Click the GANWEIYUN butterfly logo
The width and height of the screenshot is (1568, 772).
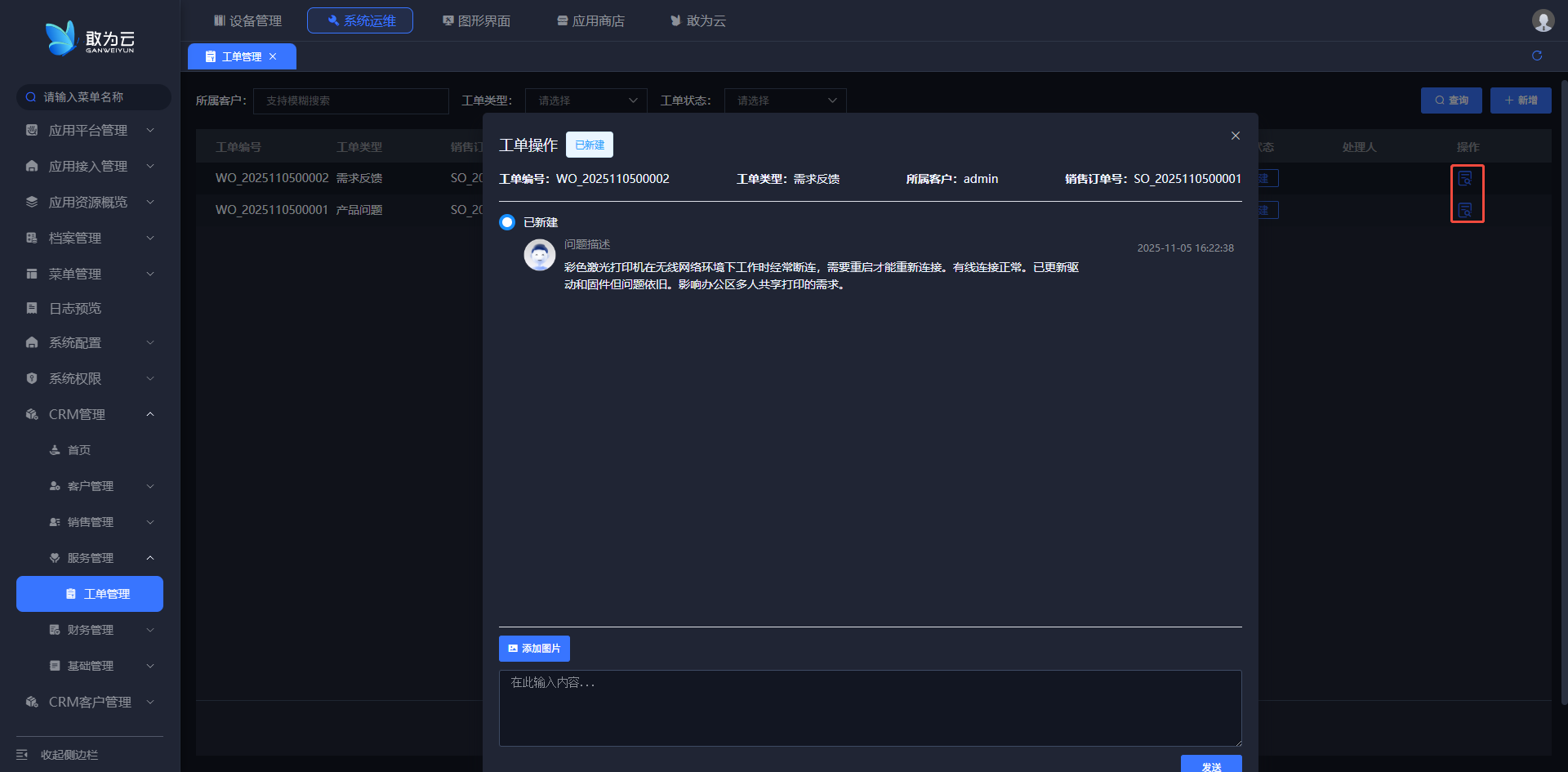pos(90,38)
